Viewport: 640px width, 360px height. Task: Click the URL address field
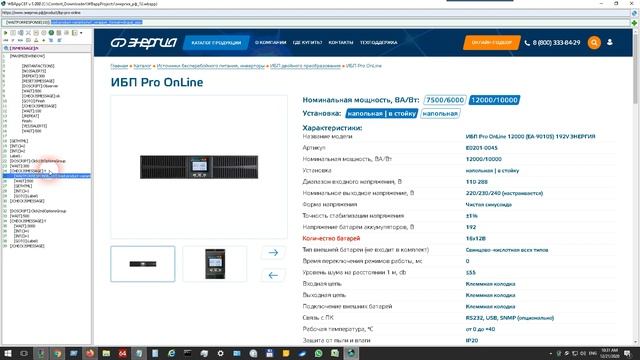(x=316, y=13)
